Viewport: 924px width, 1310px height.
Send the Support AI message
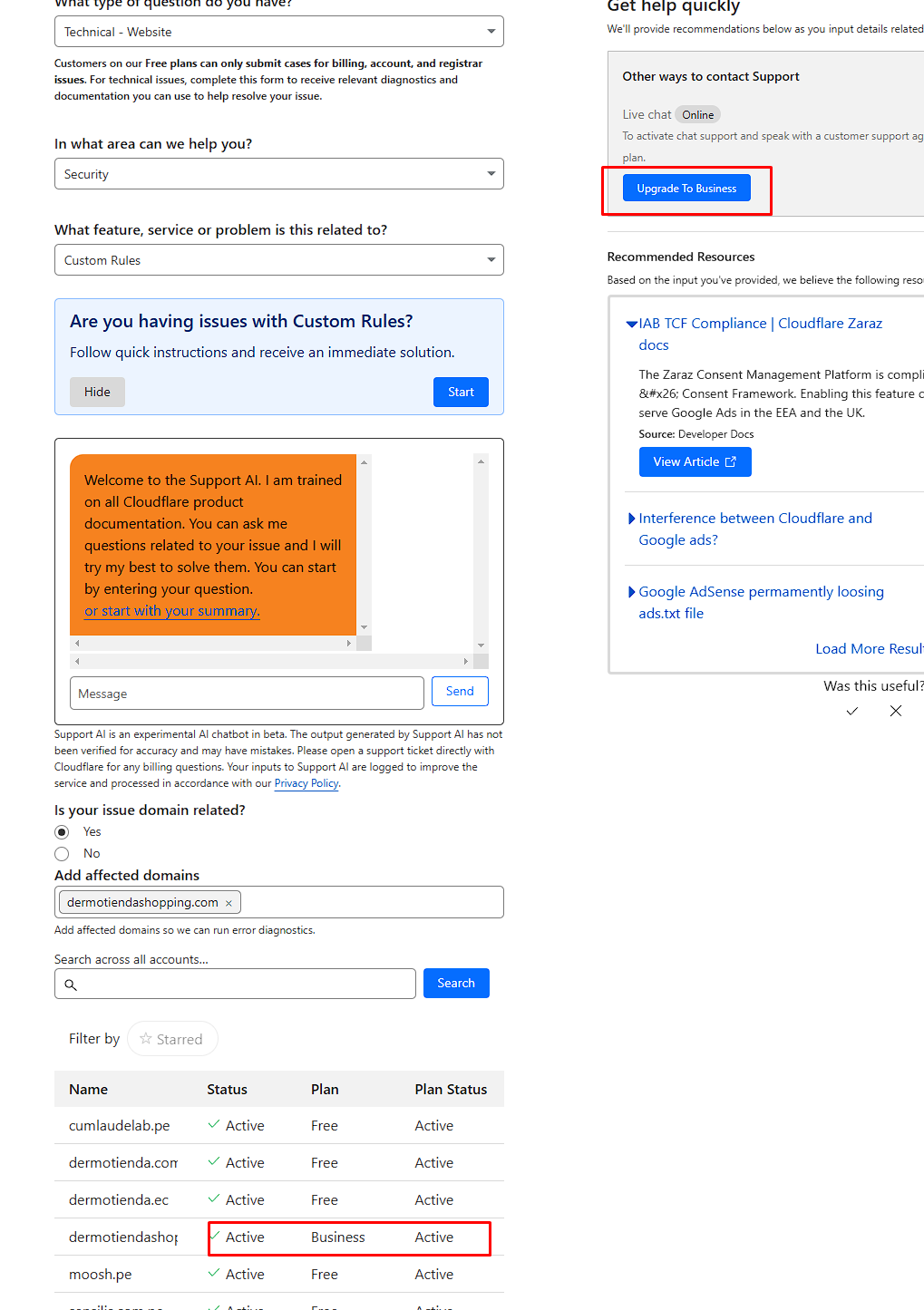(460, 692)
